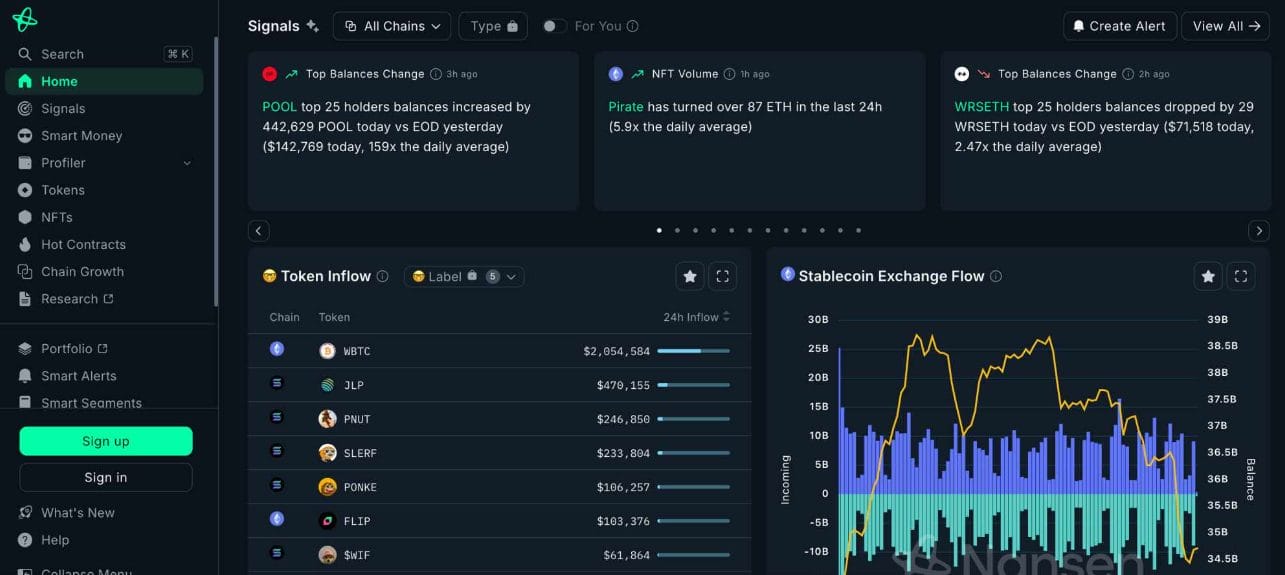The width and height of the screenshot is (1285, 575).
Task: Click the Nansen logo icon
Action: tap(25, 19)
